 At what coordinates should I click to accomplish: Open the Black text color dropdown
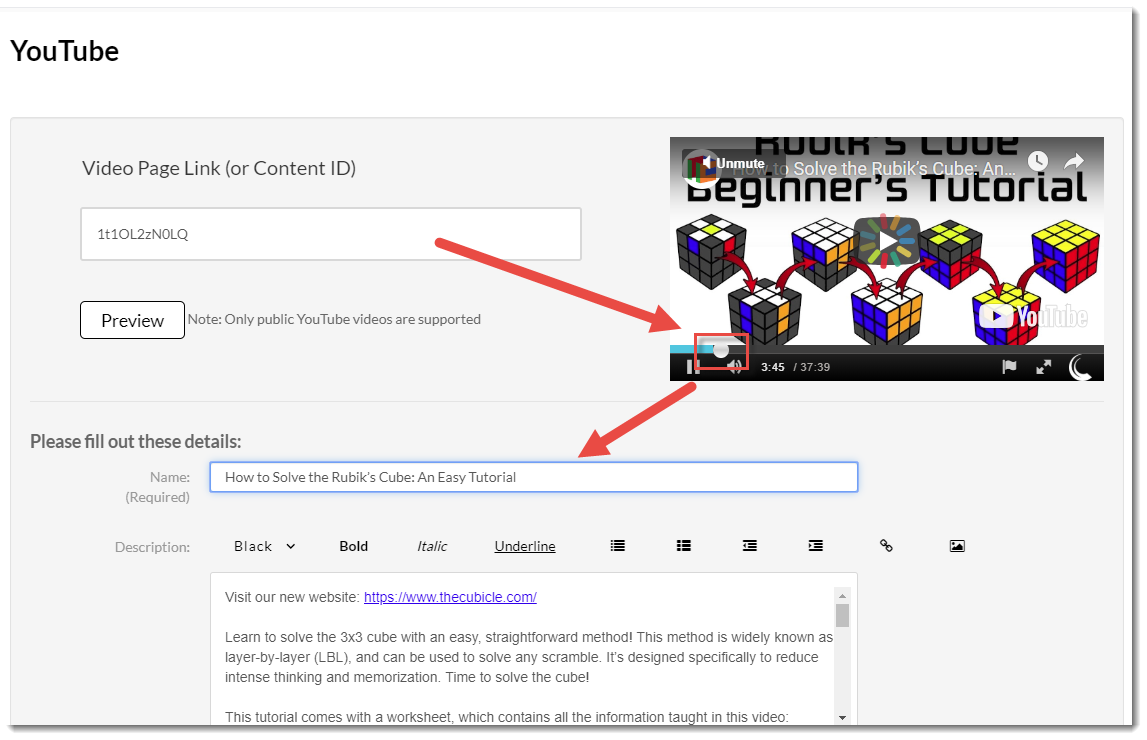point(263,546)
